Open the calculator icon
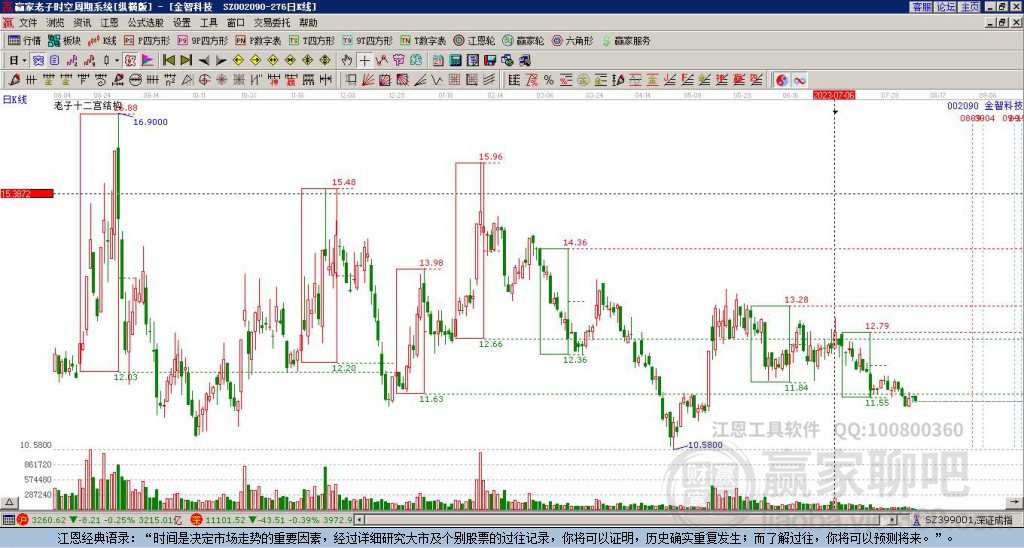 tap(455, 61)
